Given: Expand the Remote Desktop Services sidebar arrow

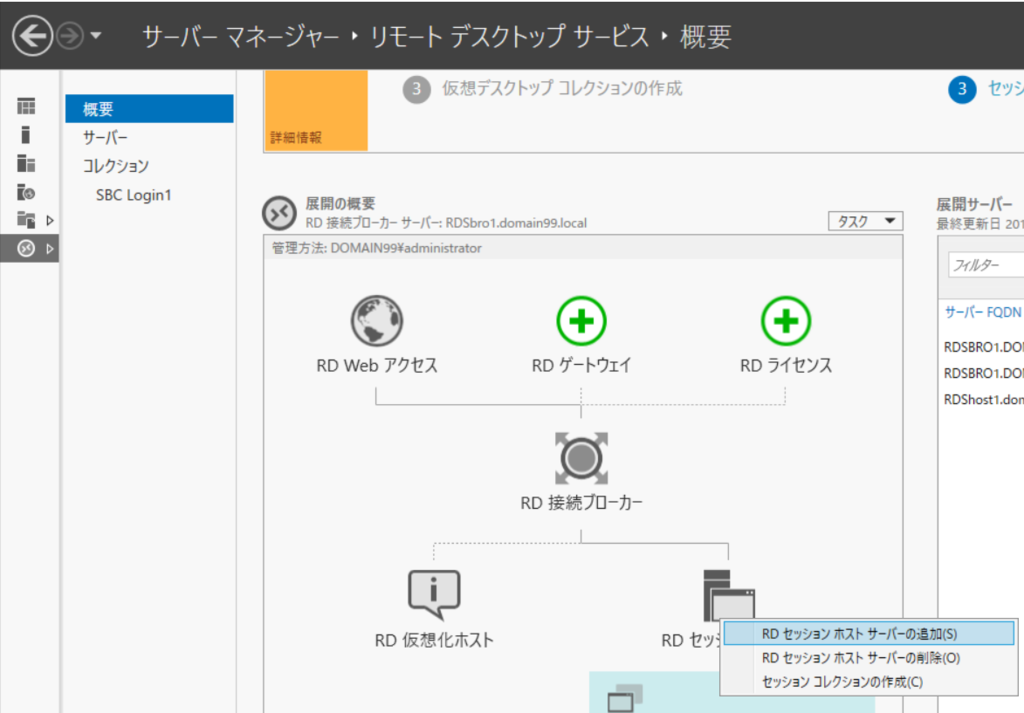Looking at the screenshot, I should (50, 249).
